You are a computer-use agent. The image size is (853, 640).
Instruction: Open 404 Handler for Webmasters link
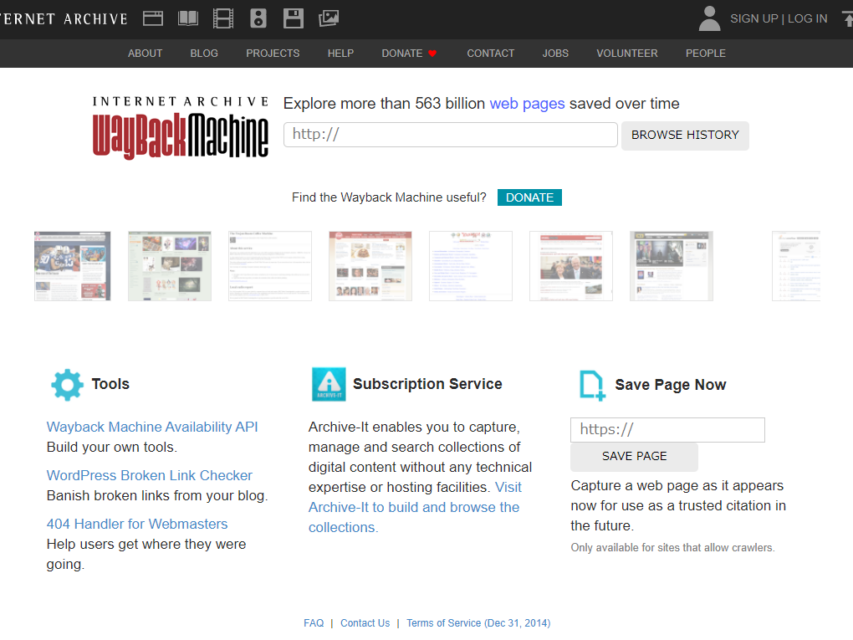click(x=137, y=524)
